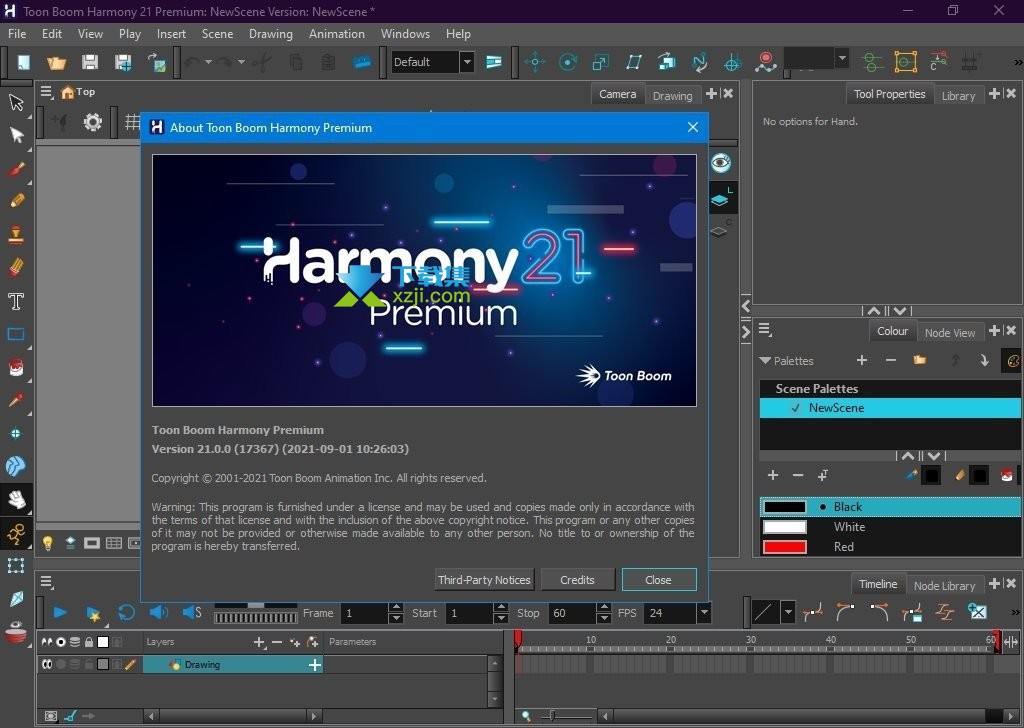1024x728 pixels.
Task: Expand the top toolbar overflow chevron
Action: (x=1017, y=62)
